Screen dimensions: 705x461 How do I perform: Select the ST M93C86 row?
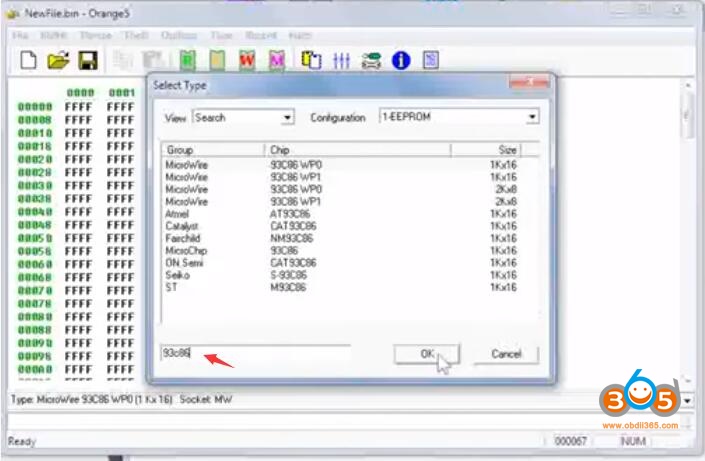342,287
